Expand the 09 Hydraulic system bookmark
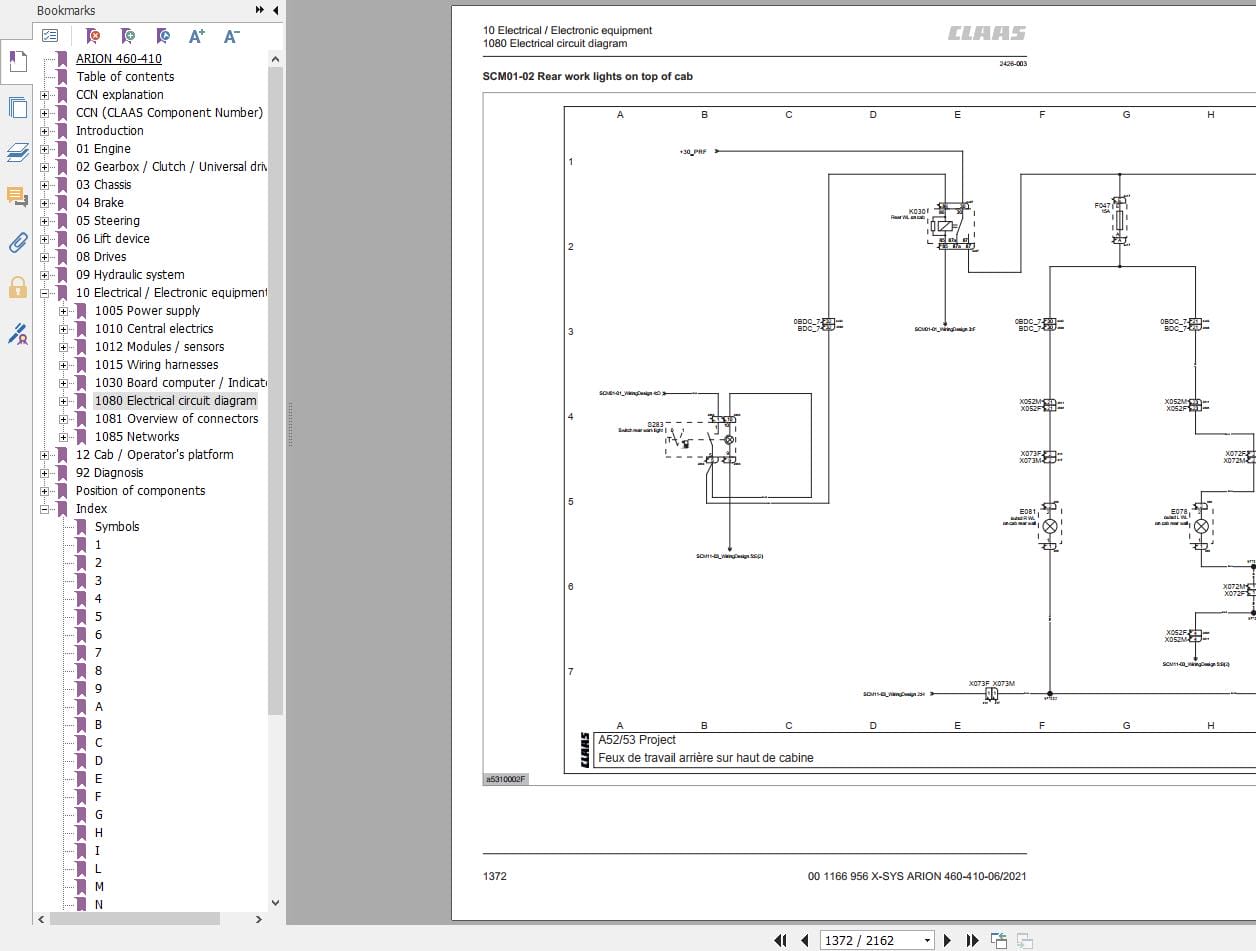1256x951 pixels. 44,275
